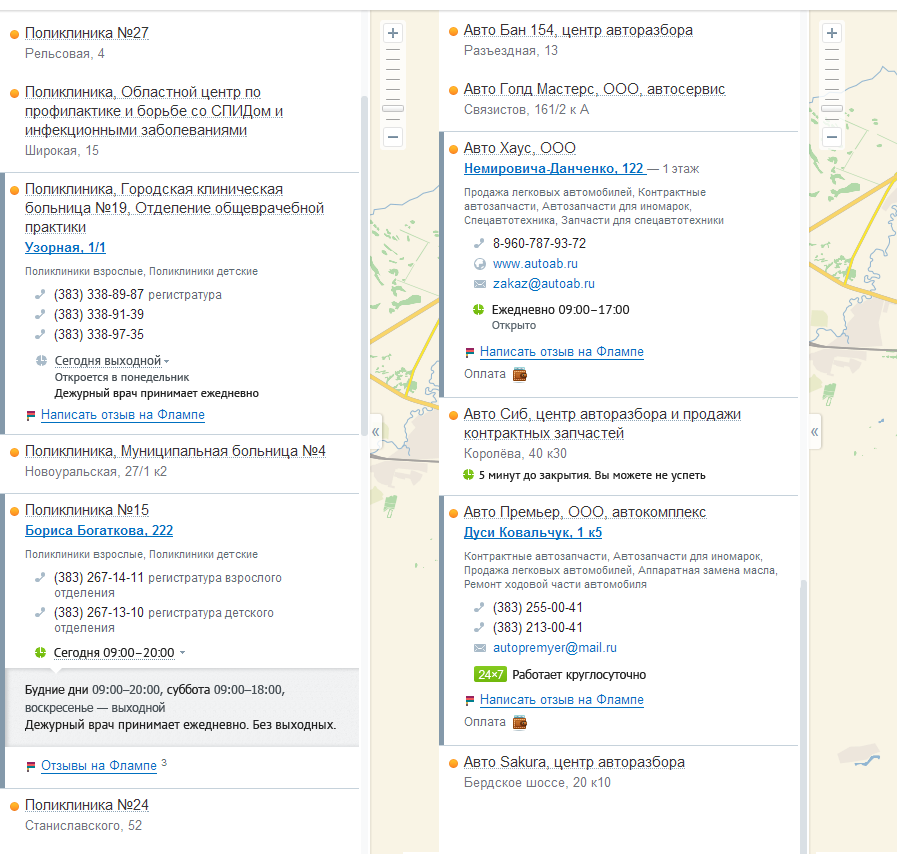Click the phone icon beside (383) 267-13-10
The width and height of the screenshot is (897, 854).
pyautogui.click(x=40, y=613)
